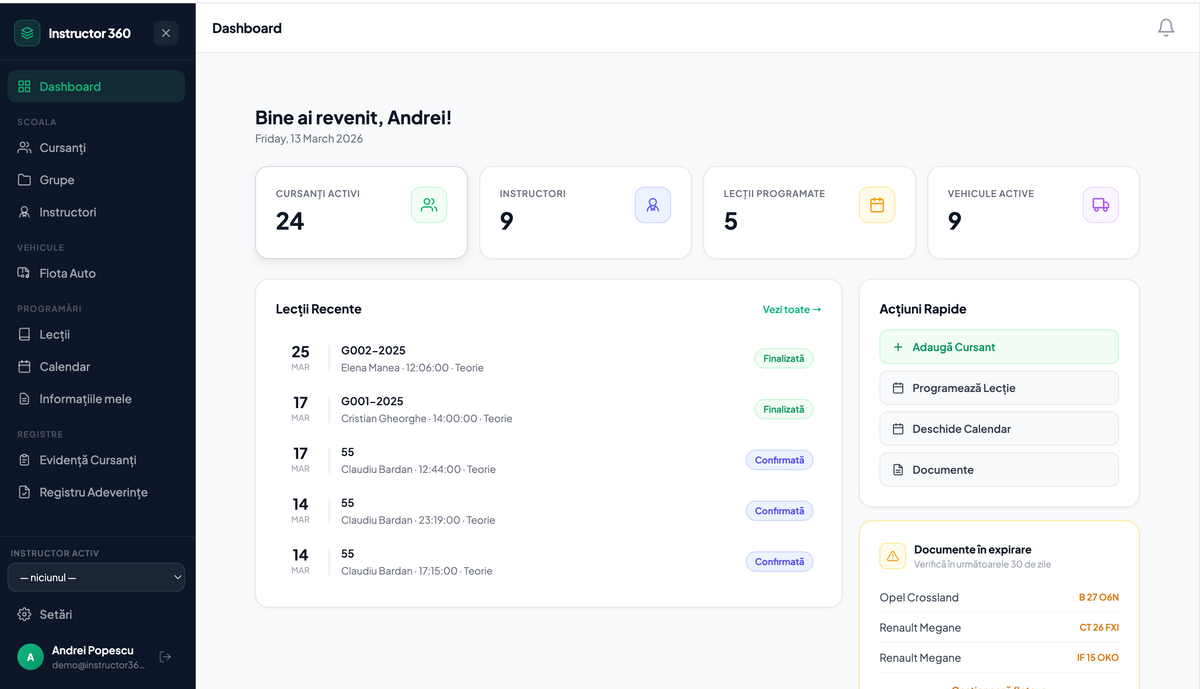Select the Opel Crossland expiring document row

(998, 598)
